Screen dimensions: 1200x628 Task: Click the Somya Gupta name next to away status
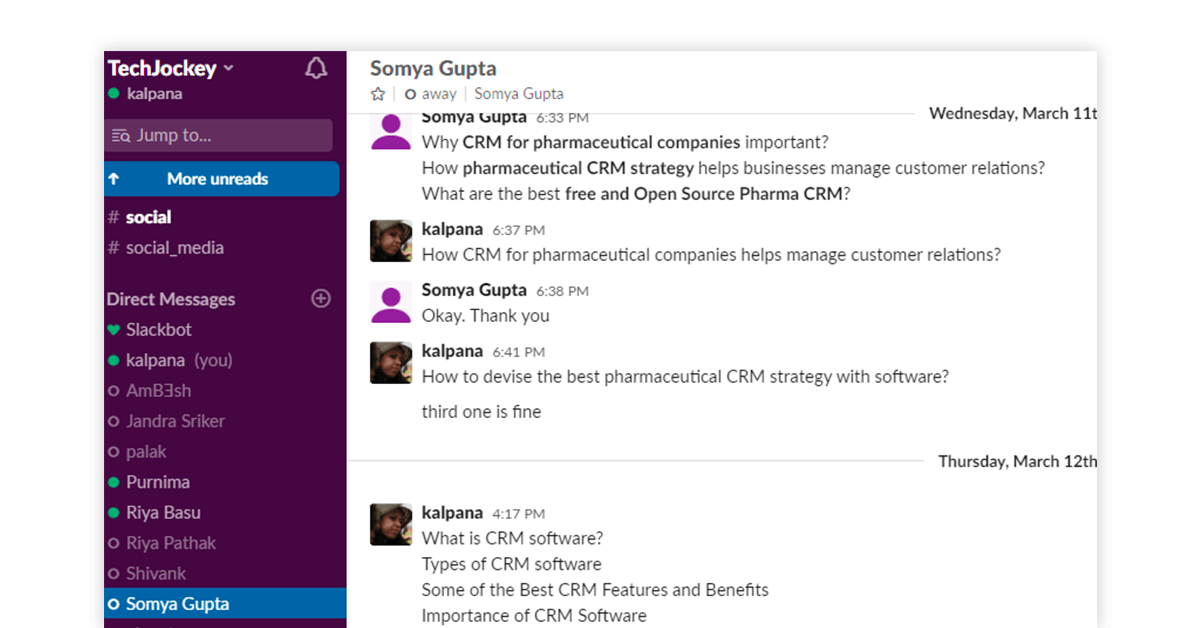pos(519,94)
